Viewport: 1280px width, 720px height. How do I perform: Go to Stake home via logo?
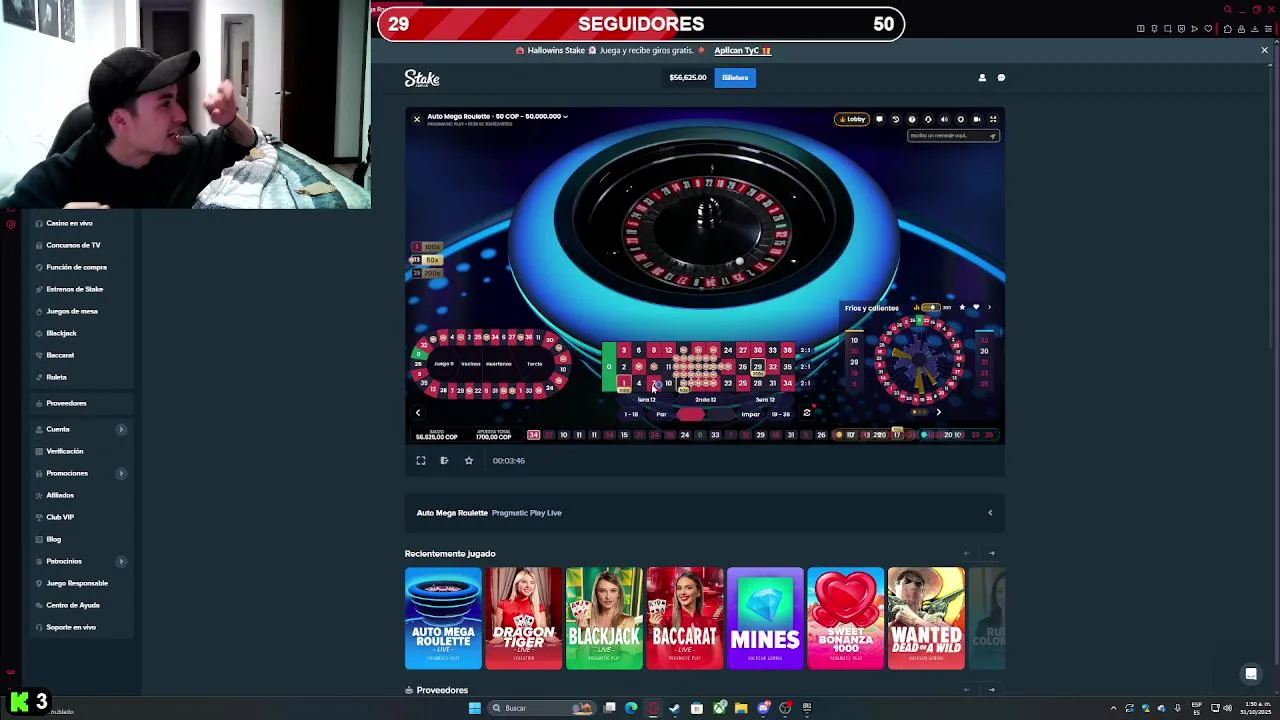point(422,78)
